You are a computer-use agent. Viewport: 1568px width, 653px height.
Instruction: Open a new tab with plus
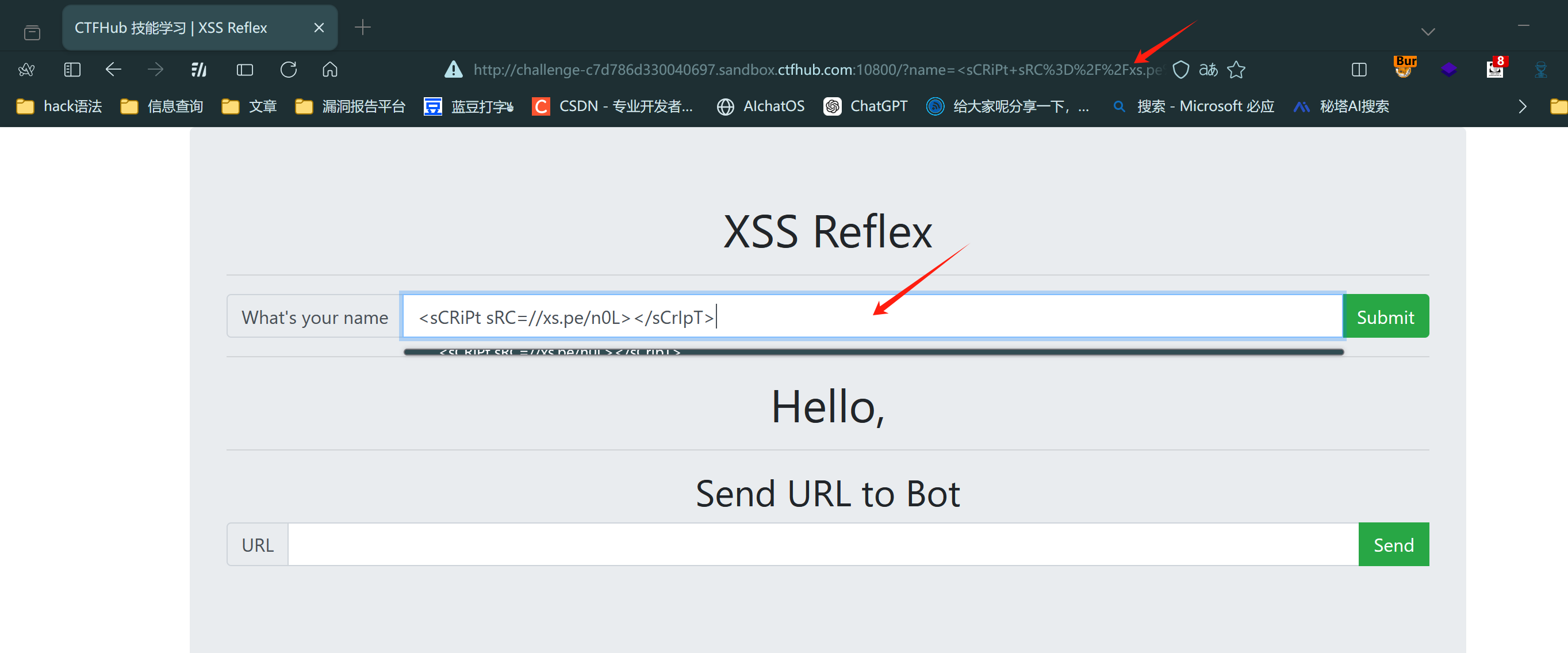point(363,28)
